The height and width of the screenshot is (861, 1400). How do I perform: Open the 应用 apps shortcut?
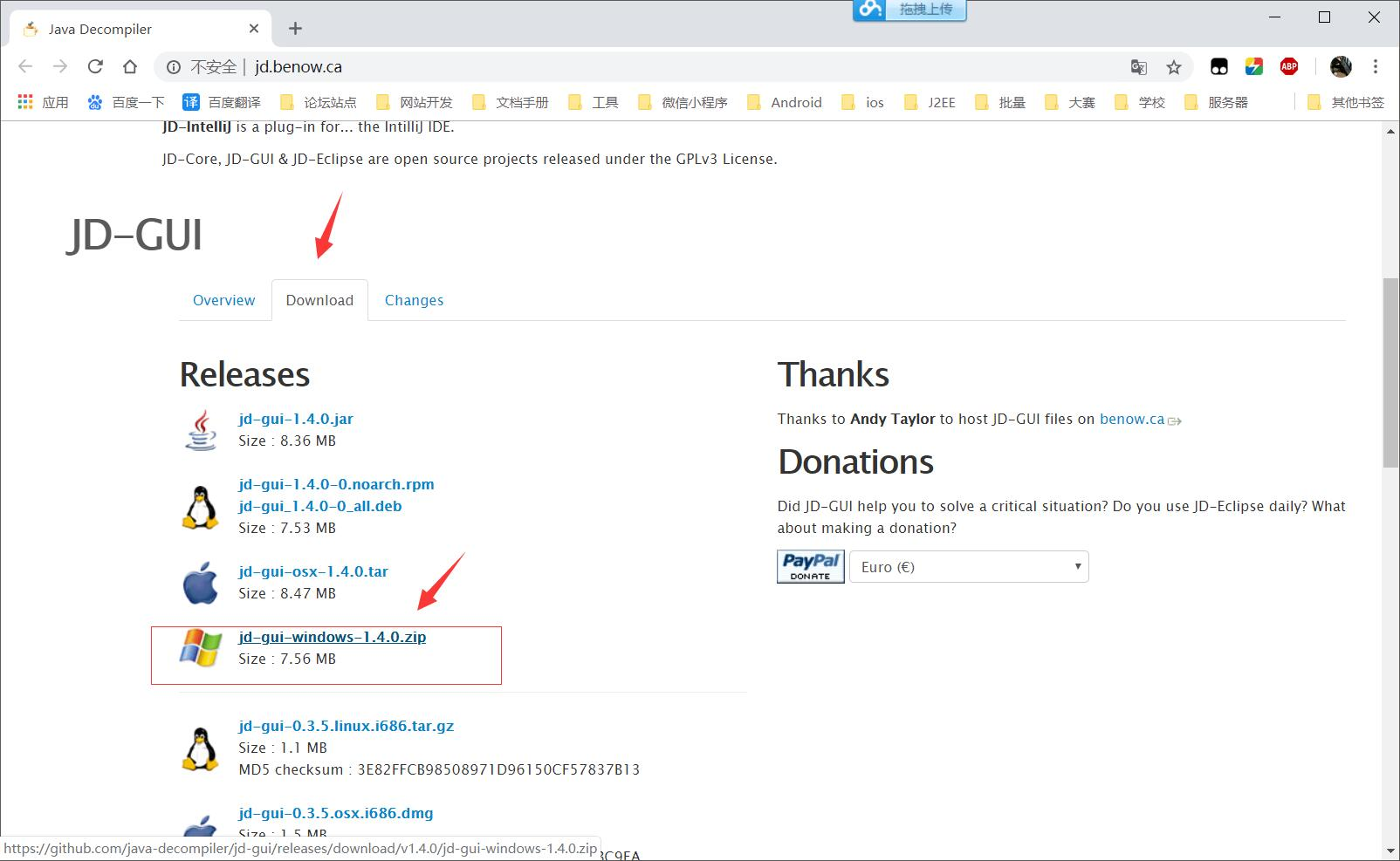pos(43,102)
